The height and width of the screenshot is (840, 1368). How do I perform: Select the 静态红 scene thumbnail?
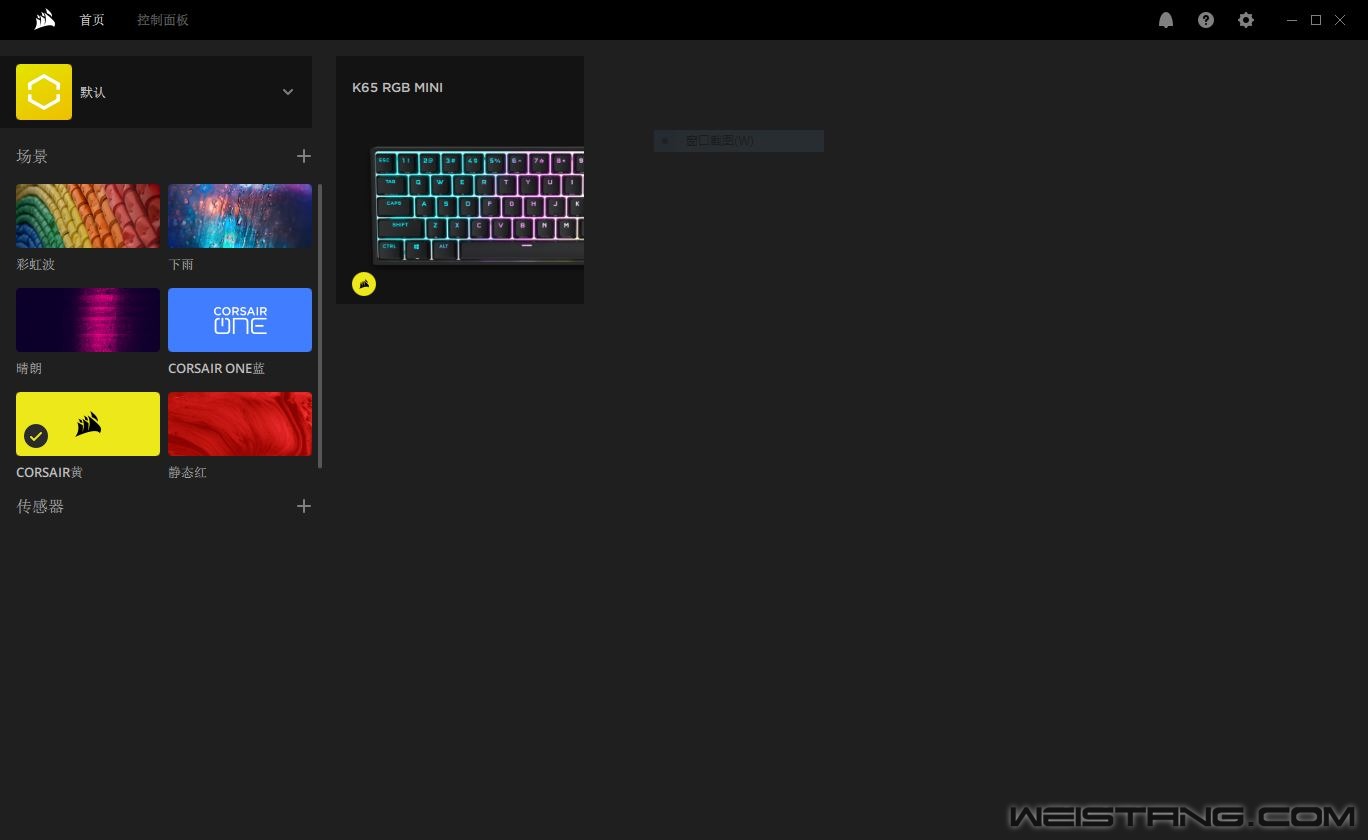[x=240, y=424]
